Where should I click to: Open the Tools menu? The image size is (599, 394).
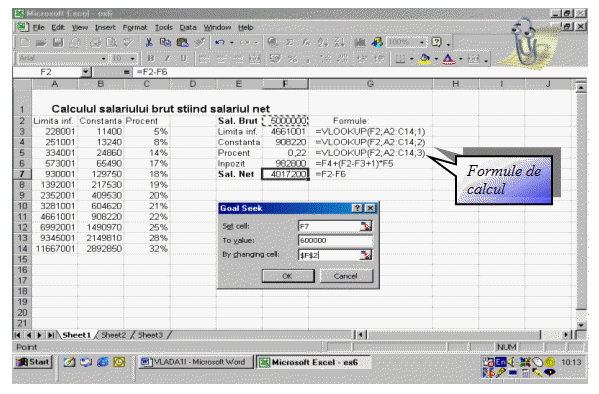tap(164, 28)
